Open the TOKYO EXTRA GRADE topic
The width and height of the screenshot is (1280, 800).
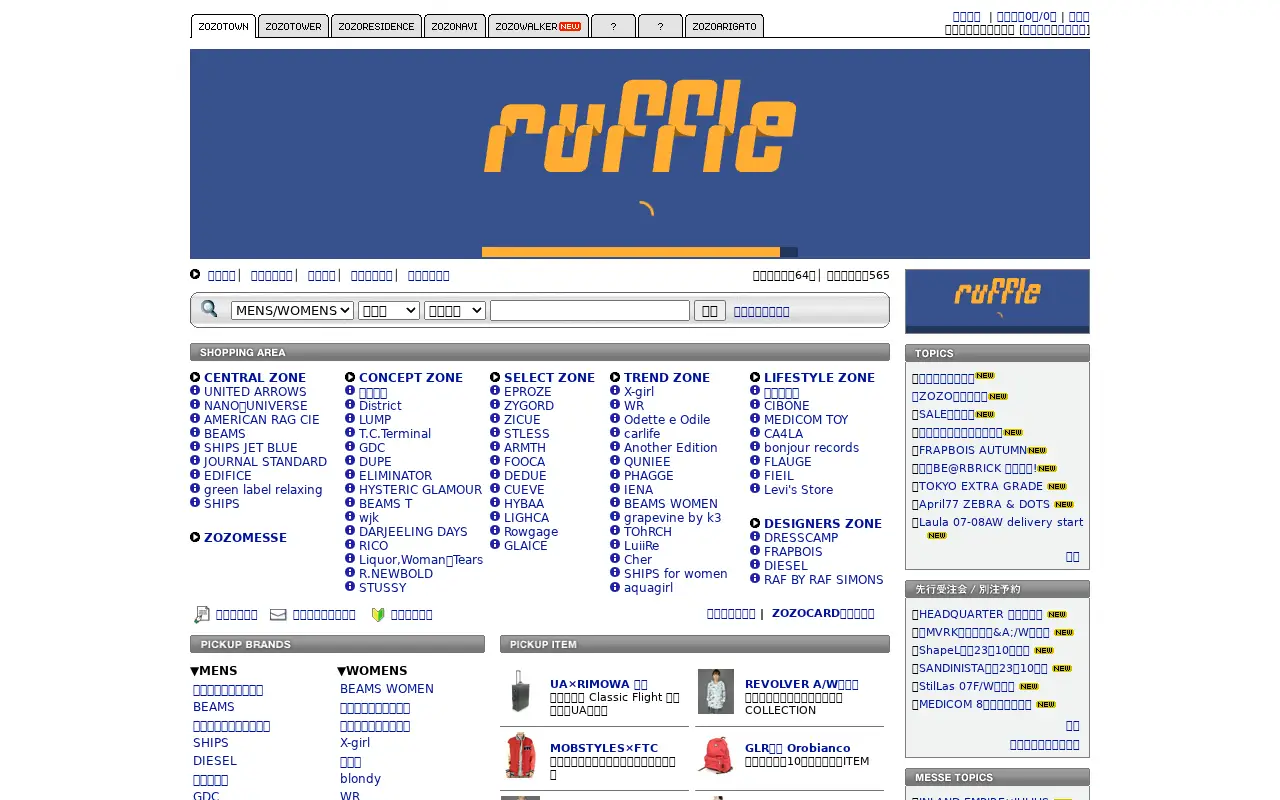[x=981, y=486]
